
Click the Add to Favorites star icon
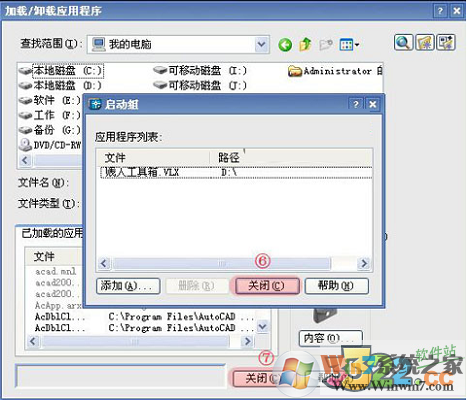click(425, 43)
